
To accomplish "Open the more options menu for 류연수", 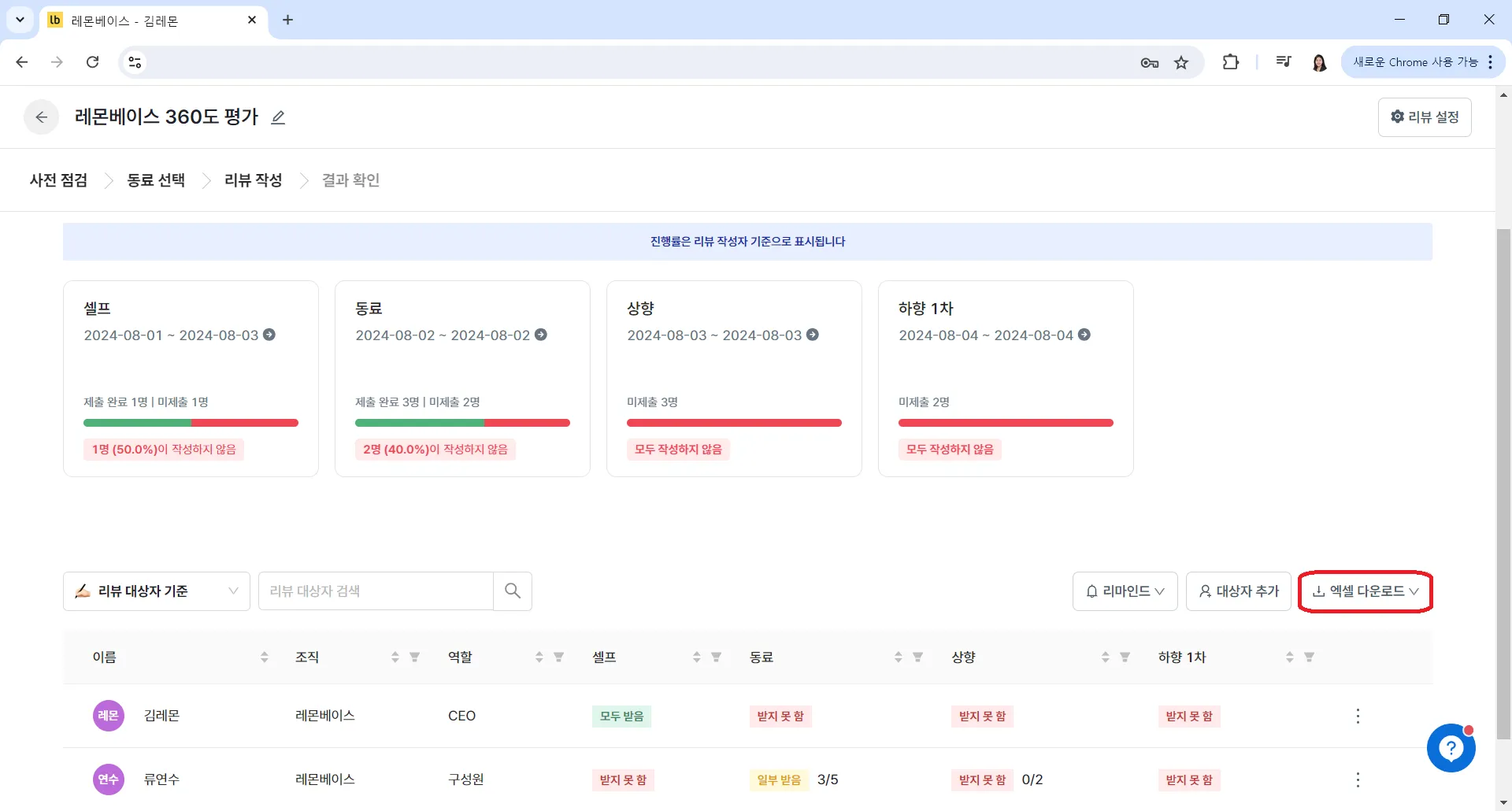I will (x=1358, y=780).
